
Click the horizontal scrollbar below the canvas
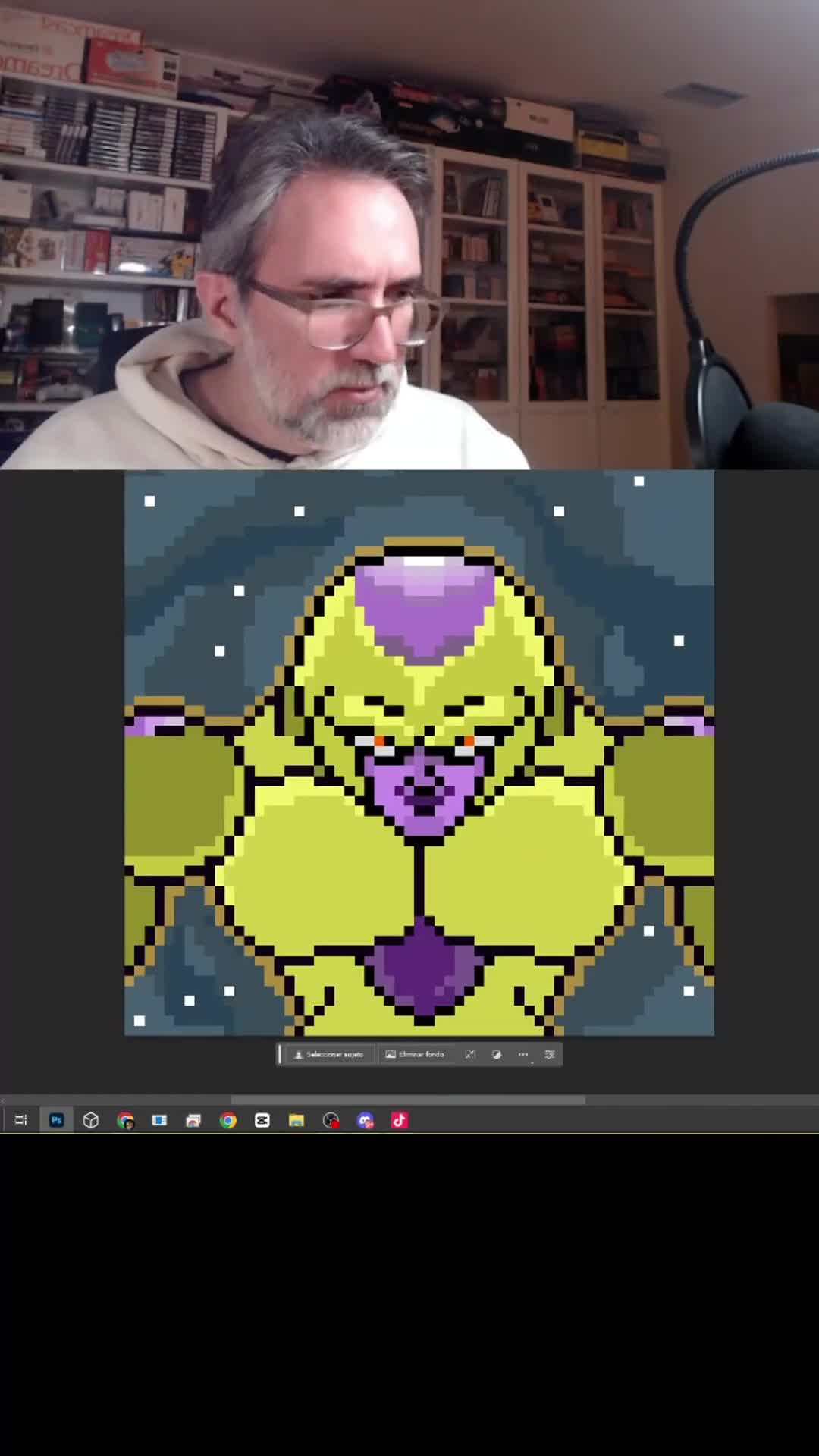pyautogui.click(x=408, y=1100)
